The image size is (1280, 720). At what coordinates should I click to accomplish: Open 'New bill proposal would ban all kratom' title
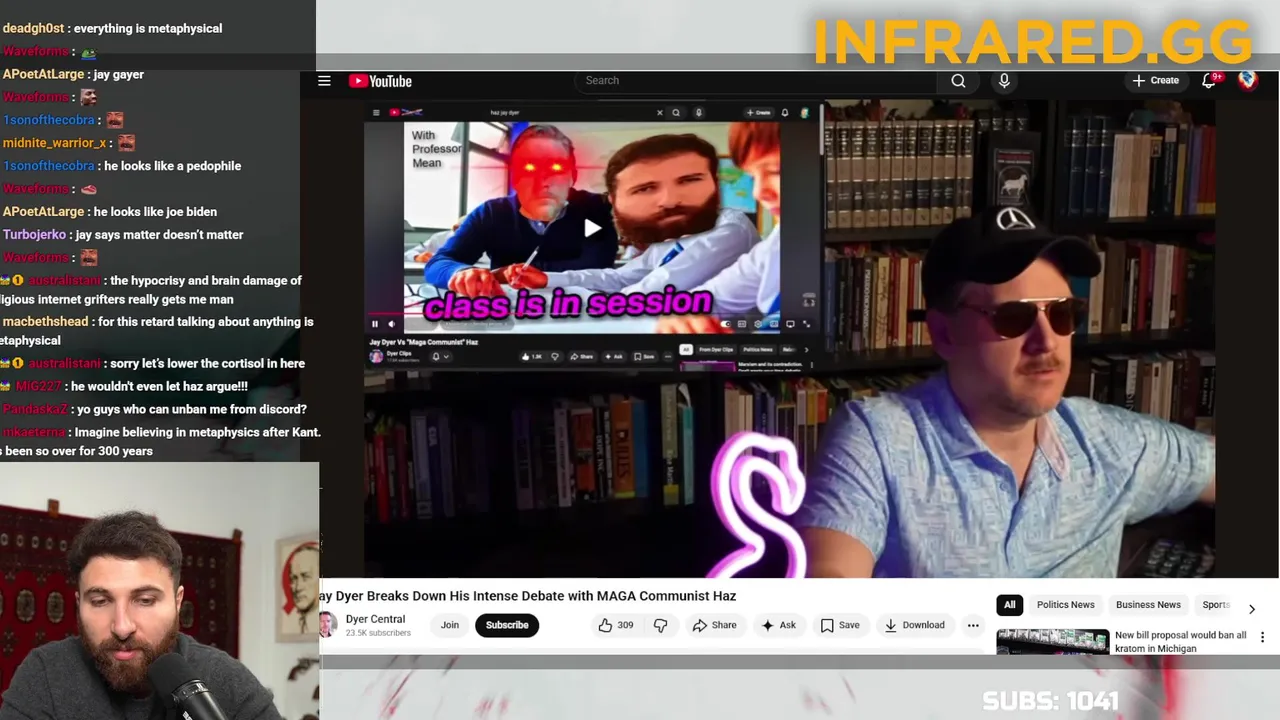pos(1181,641)
